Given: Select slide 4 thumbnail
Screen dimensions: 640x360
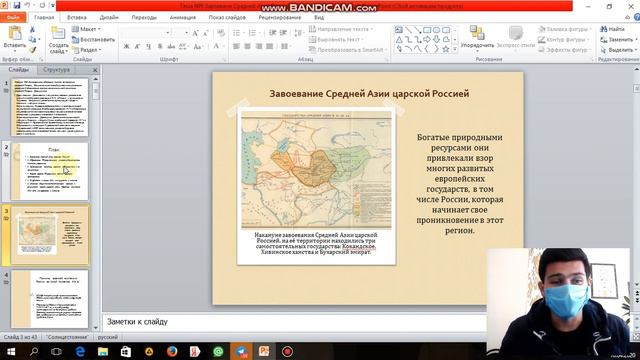Looking at the screenshot, I should click(50, 299).
